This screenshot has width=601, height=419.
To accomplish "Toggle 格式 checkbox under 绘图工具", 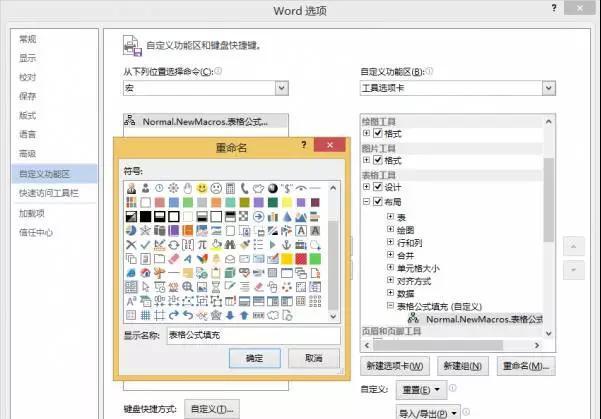I will [x=378, y=133].
